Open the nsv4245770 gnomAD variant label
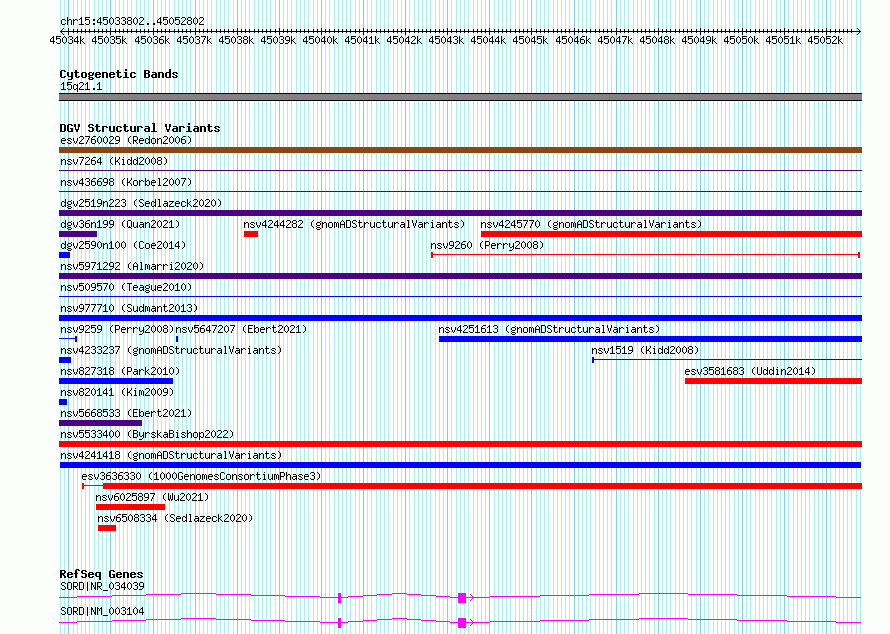Screen dimensions: 890x634 pyautogui.click(x=591, y=224)
